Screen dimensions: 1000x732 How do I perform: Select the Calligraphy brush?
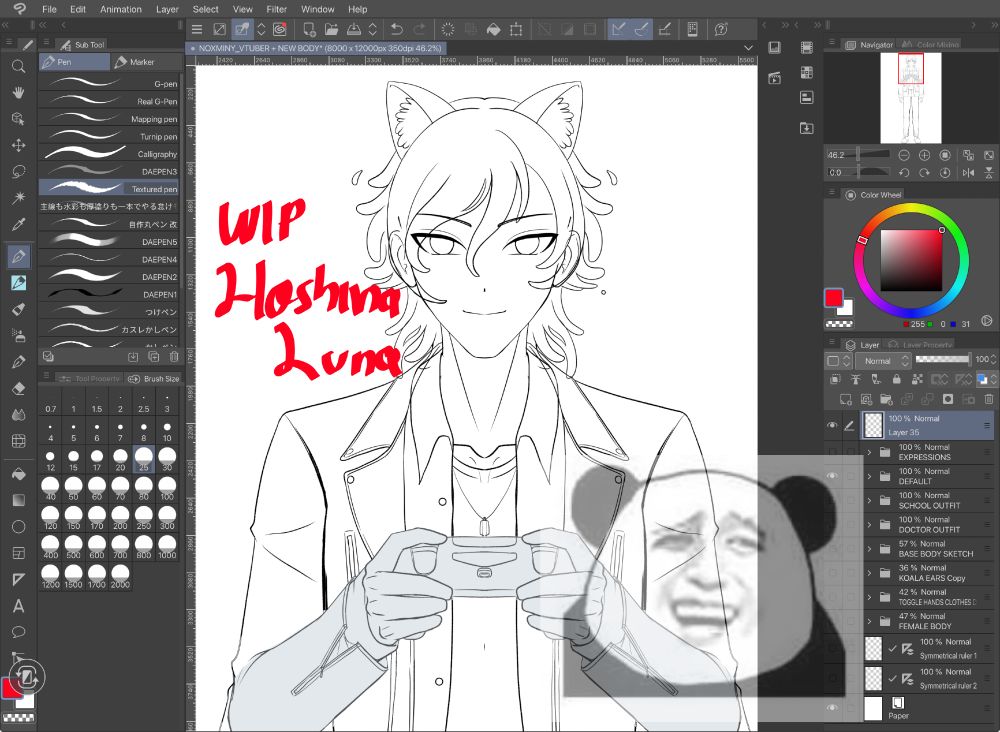click(x=110, y=154)
